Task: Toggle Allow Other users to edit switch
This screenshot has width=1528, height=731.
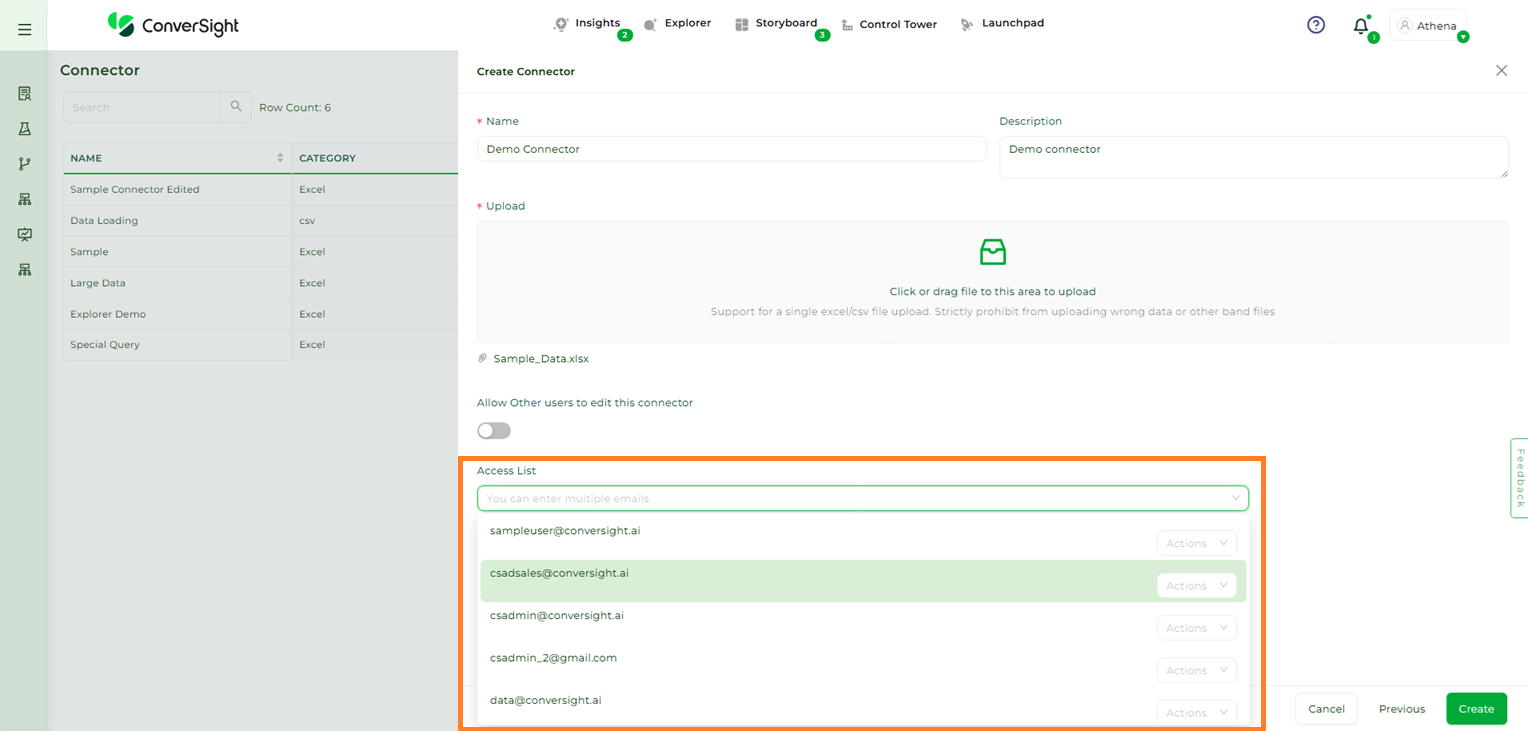Action: [x=494, y=431]
